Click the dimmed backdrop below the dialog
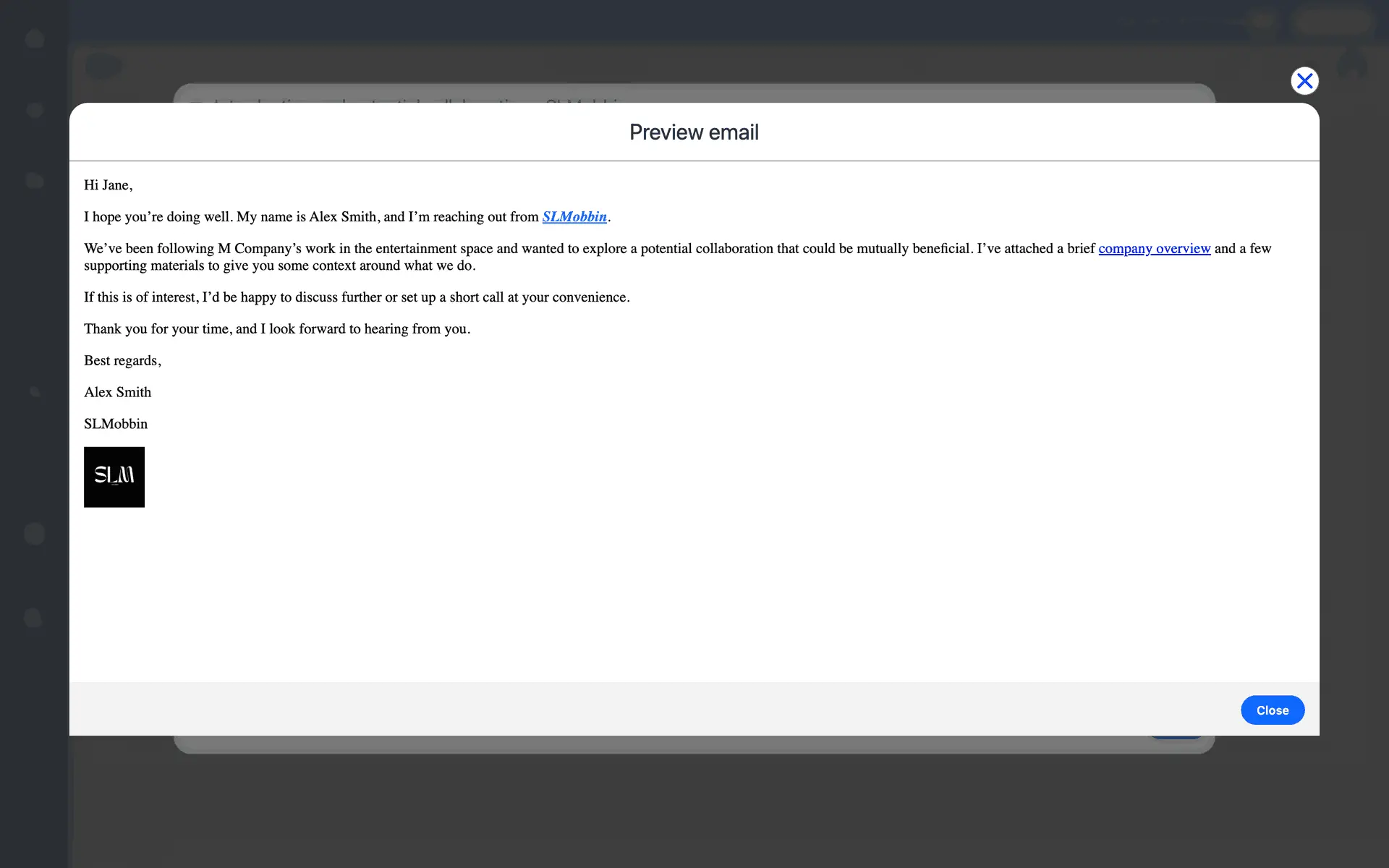Viewport: 1389px width, 868px height. tap(694, 810)
